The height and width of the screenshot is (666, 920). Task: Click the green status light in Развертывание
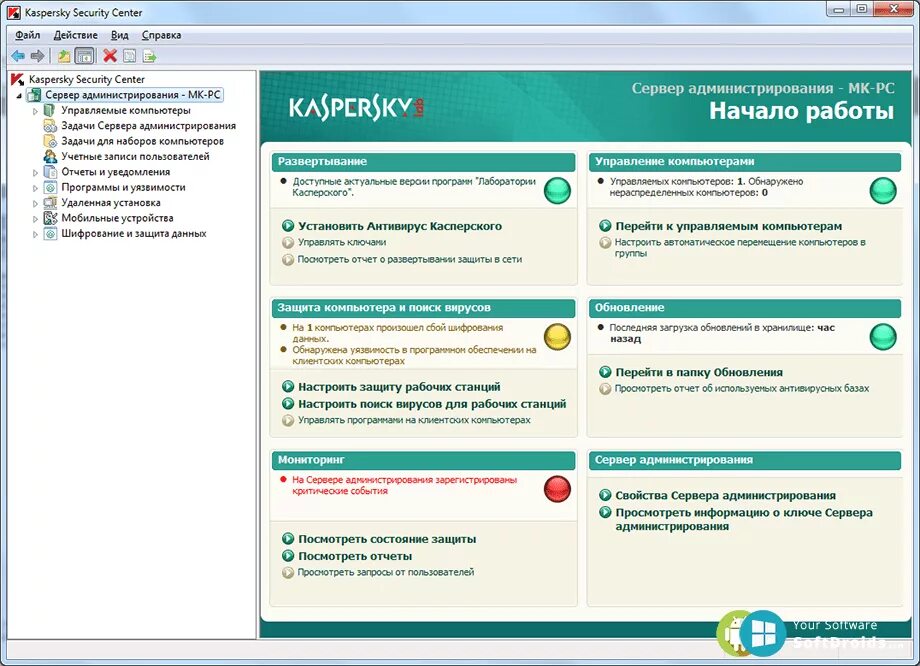[x=557, y=191]
